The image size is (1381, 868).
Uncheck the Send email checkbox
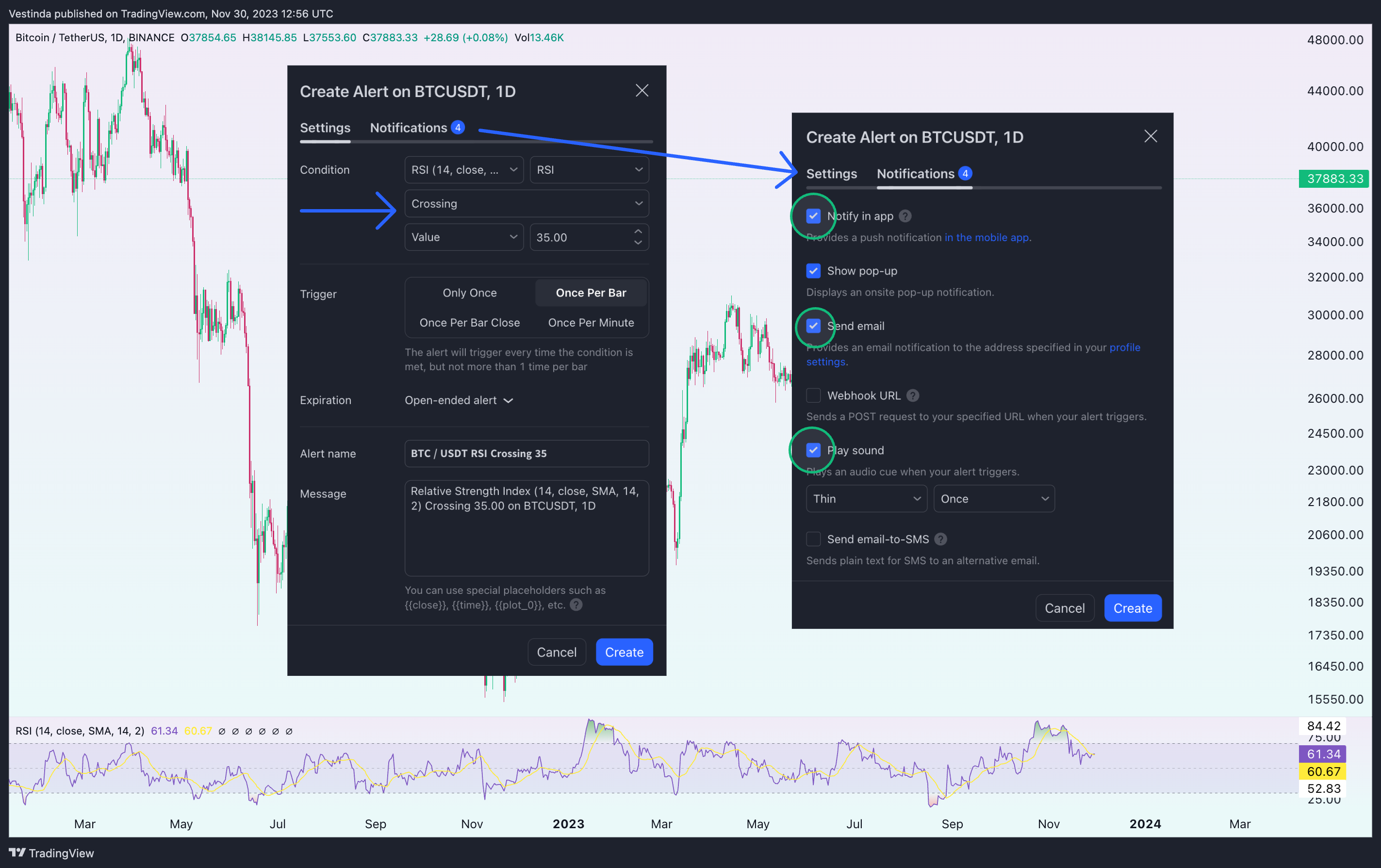coord(813,326)
